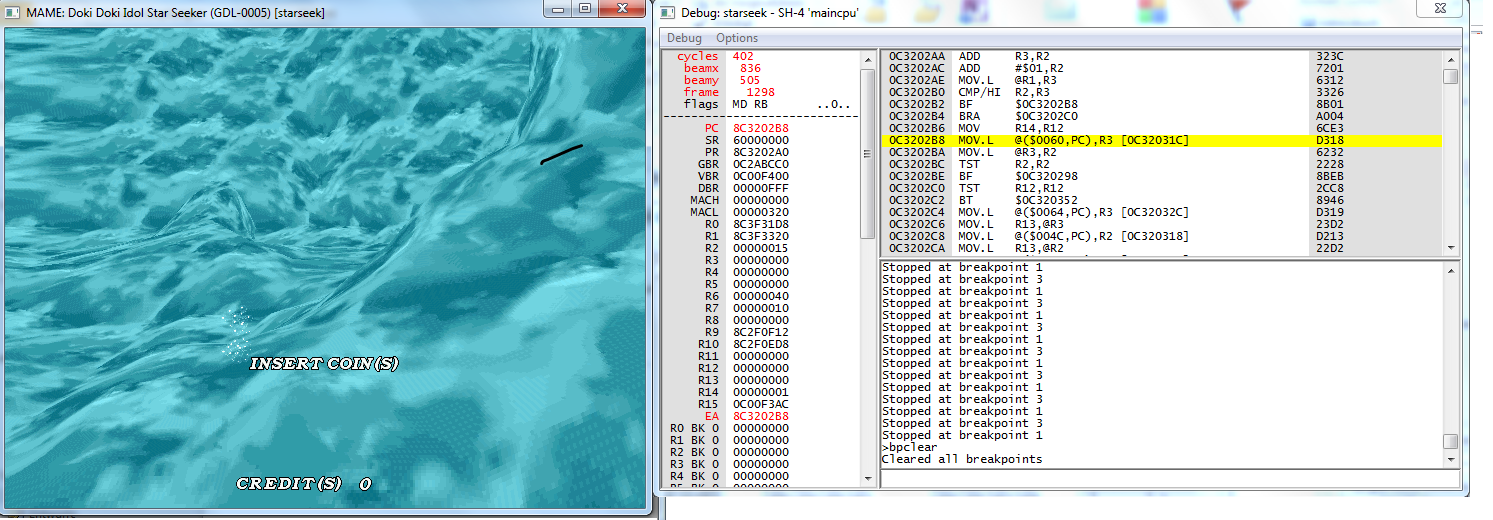Click the beamx value 836

(x=750, y=69)
